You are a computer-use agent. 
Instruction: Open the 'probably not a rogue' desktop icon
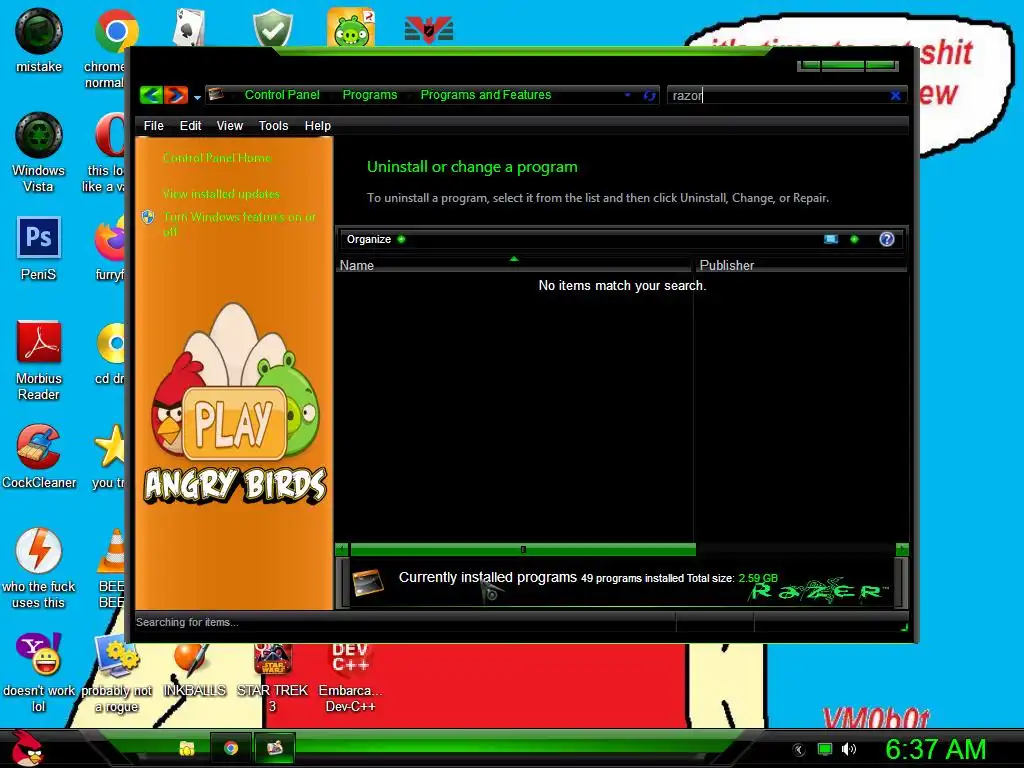pos(116,675)
